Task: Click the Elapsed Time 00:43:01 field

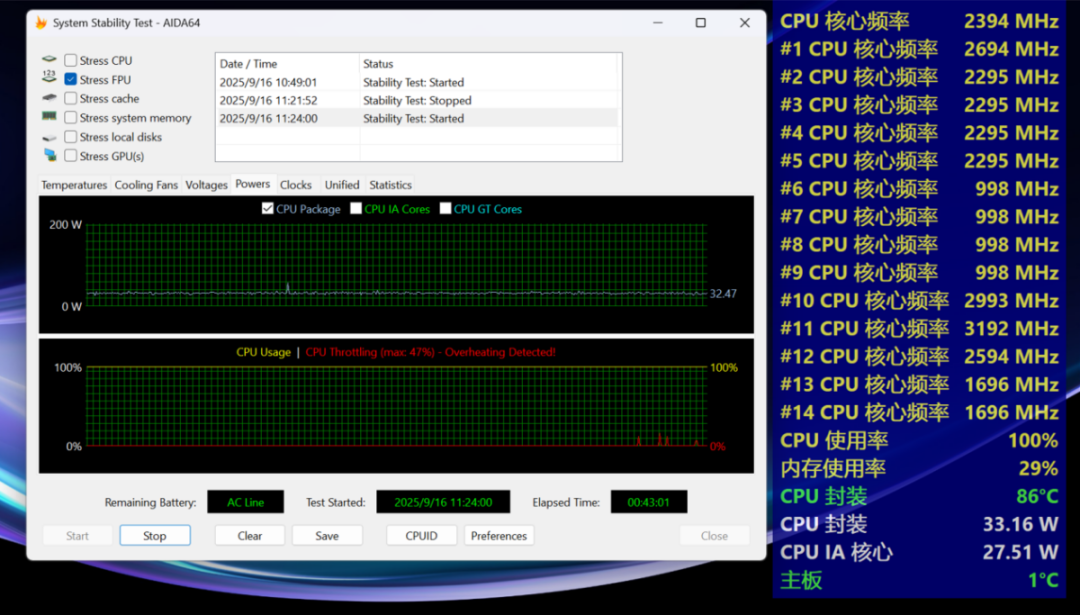Action: pyautogui.click(x=649, y=502)
